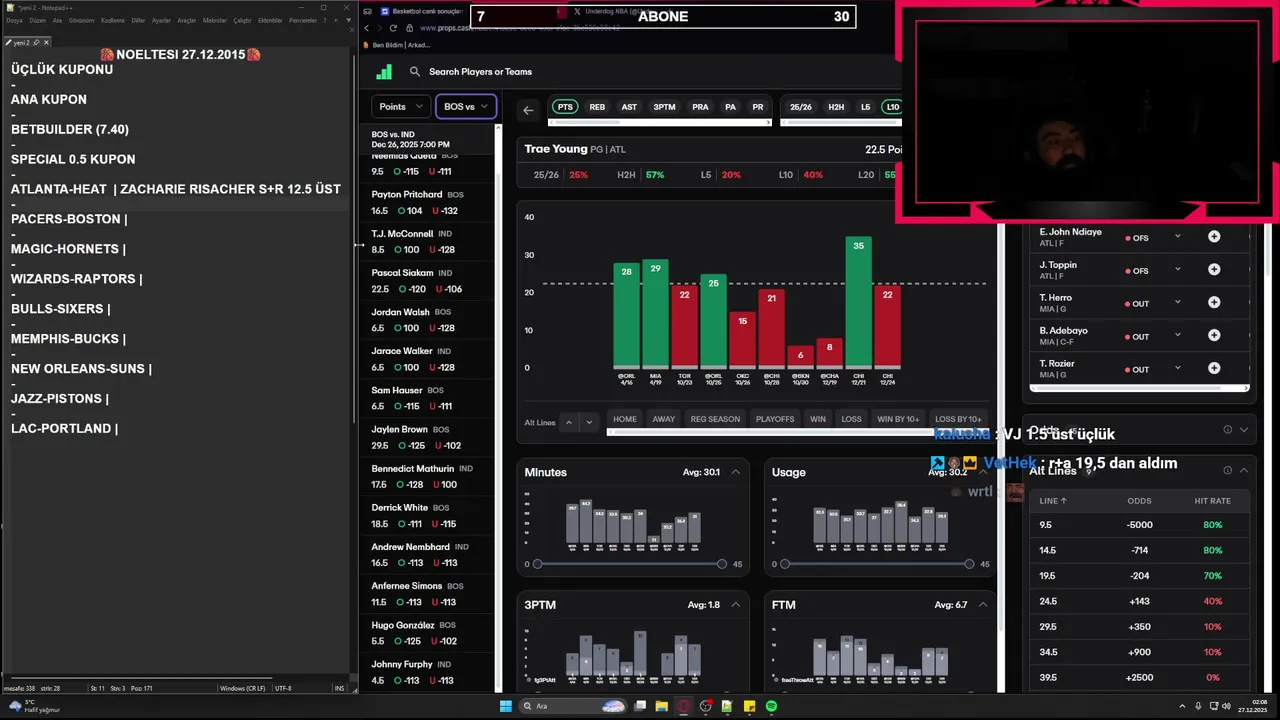Viewport: 1280px width, 720px height.
Task: Click REG SEASON filter button
Action: (715, 419)
